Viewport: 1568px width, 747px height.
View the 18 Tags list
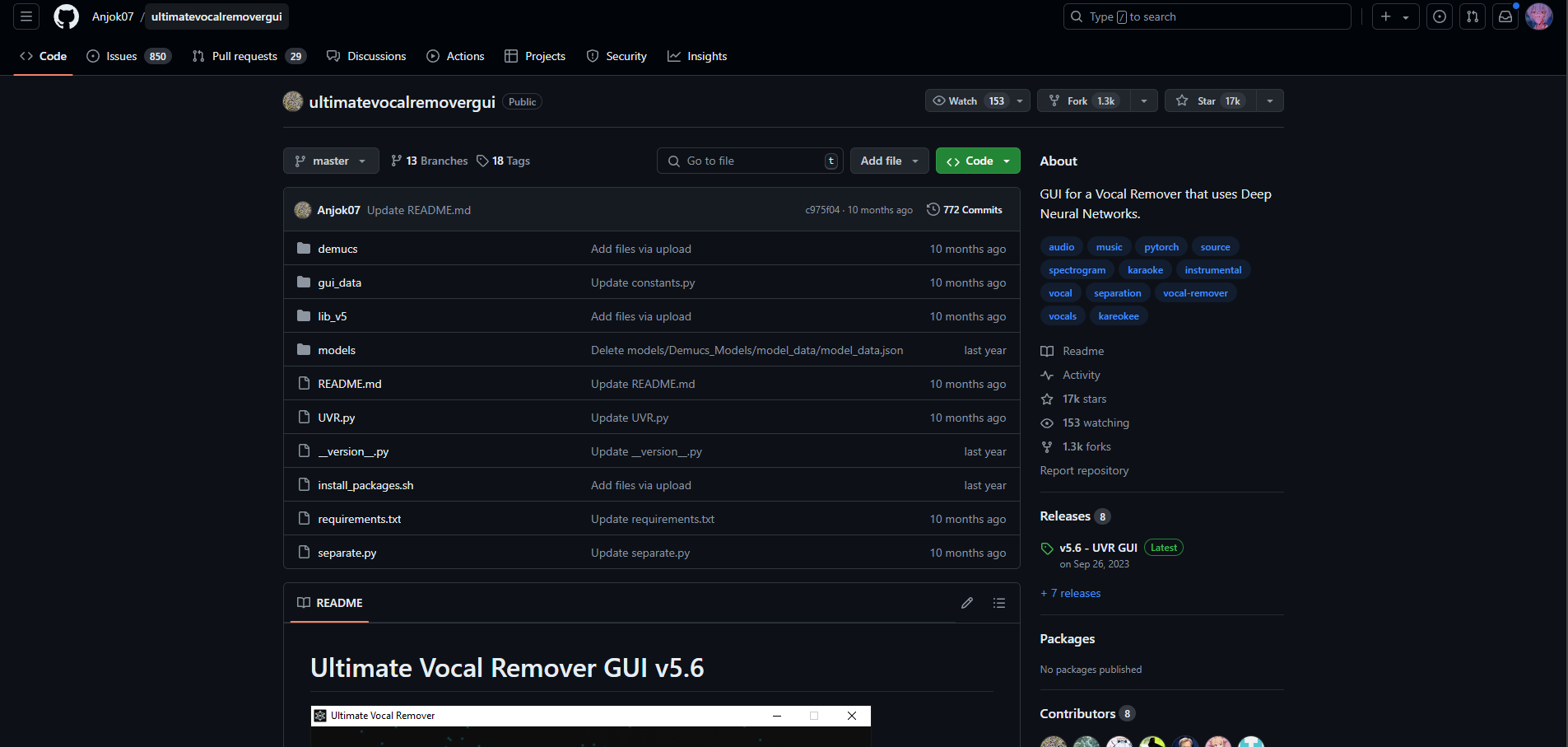click(x=503, y=161)
